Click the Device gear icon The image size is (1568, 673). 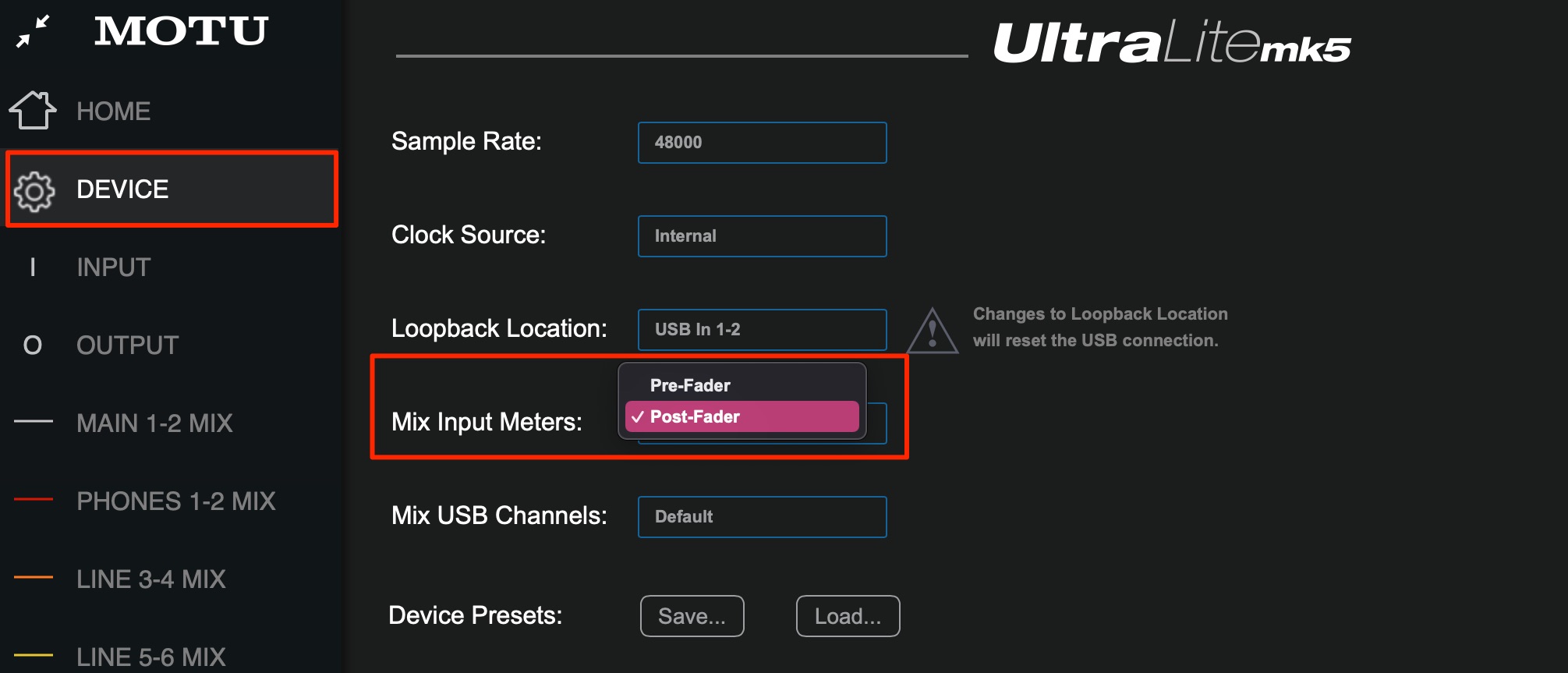[34, 190]
